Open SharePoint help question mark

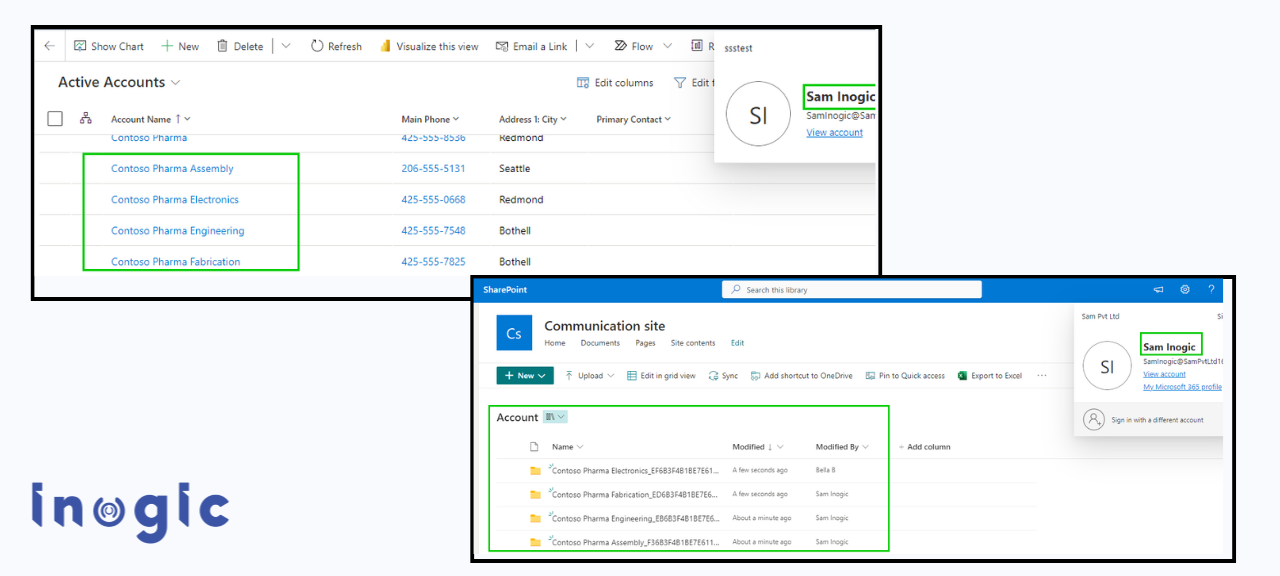pos(1211,290)
